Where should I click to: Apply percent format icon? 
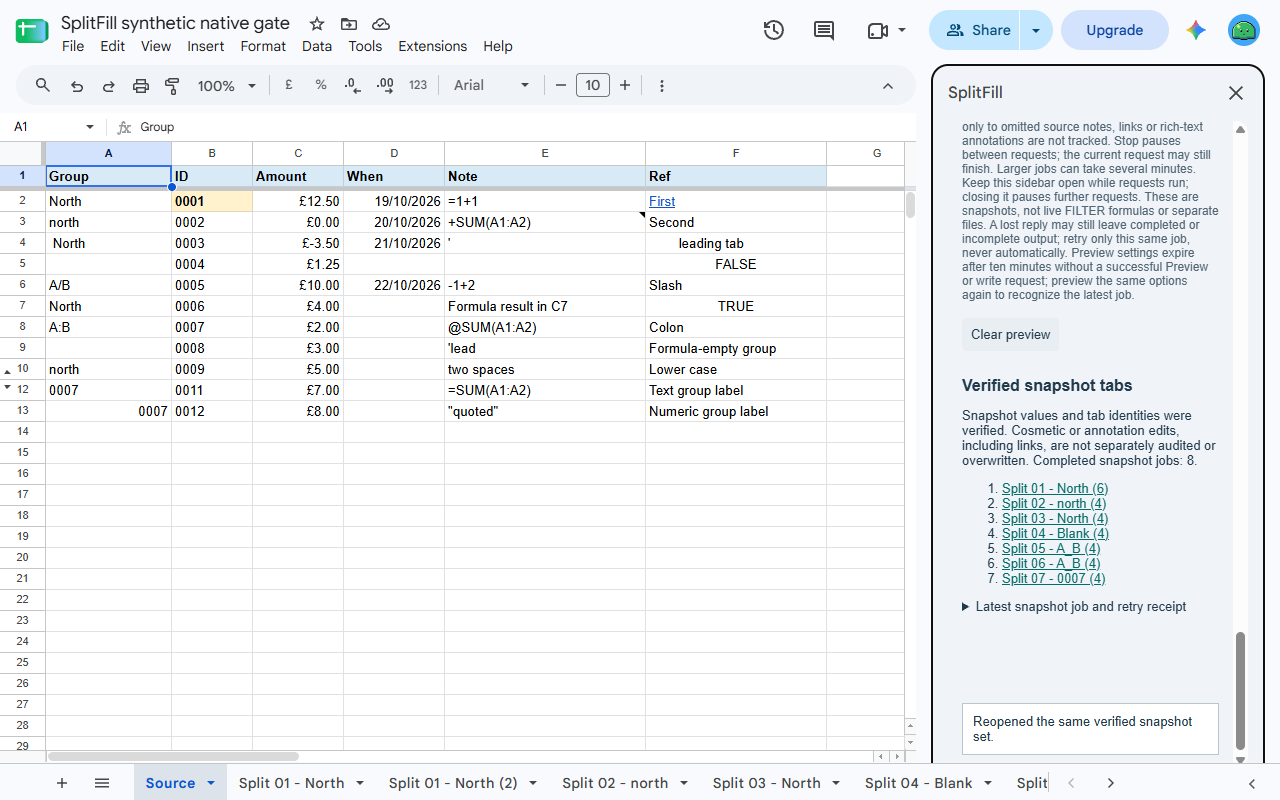click(321, 86)
